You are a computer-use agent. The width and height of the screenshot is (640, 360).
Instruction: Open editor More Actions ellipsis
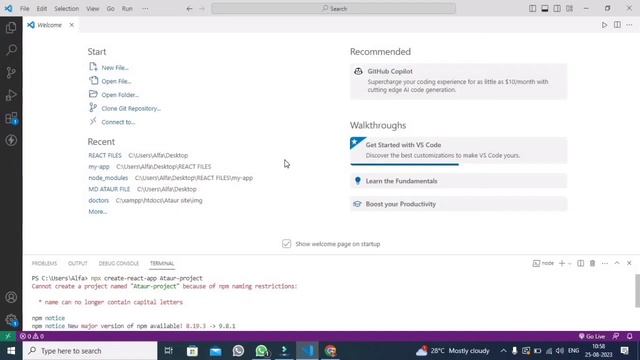[x=629, y=25]
